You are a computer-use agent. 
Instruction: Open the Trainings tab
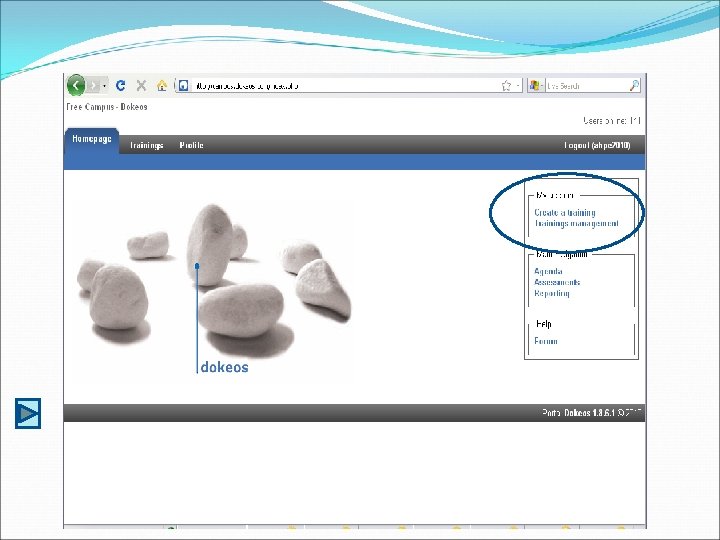[146, 145]
